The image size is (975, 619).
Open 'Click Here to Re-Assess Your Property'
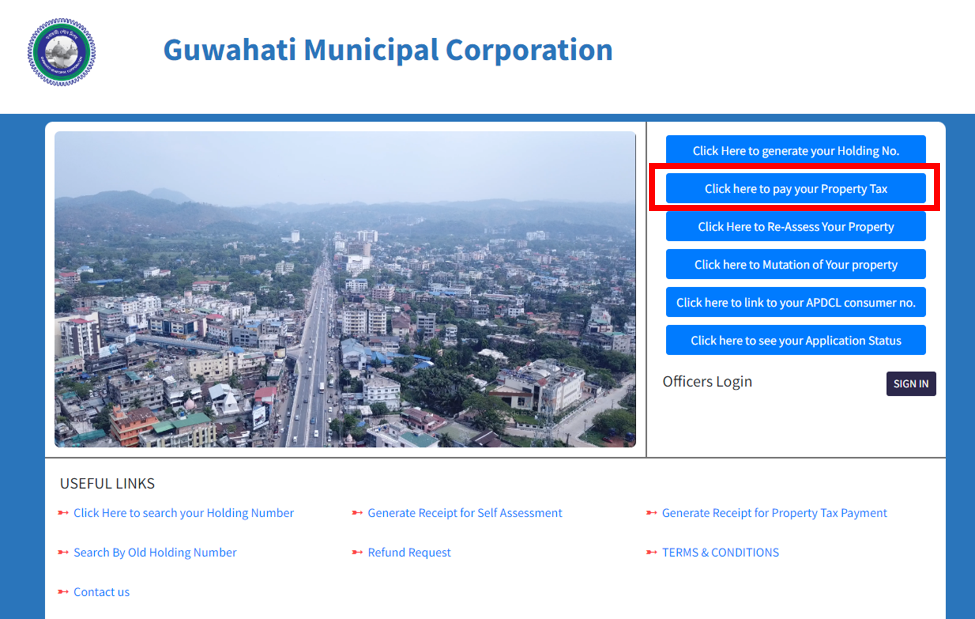tap(795, 227)
